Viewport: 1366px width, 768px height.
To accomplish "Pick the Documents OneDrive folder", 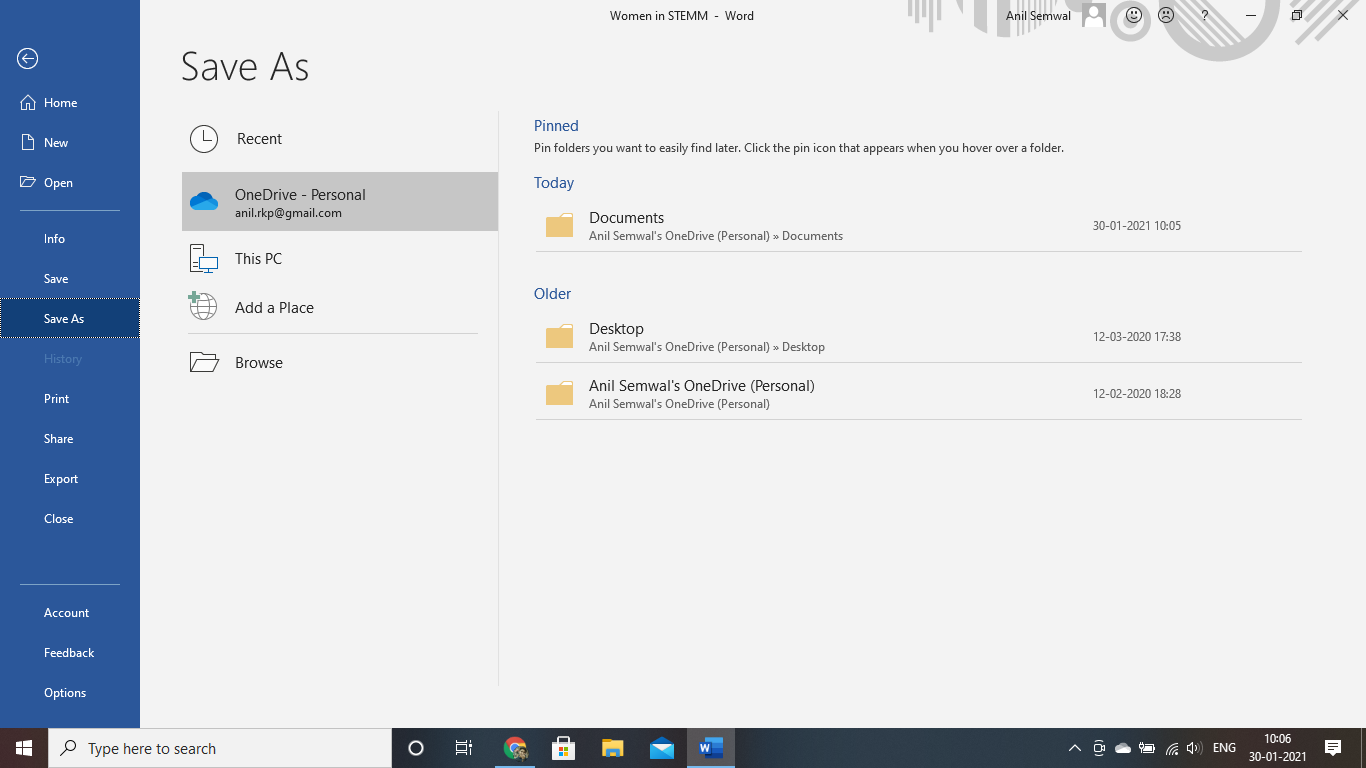I will click(x=918, y=226).
